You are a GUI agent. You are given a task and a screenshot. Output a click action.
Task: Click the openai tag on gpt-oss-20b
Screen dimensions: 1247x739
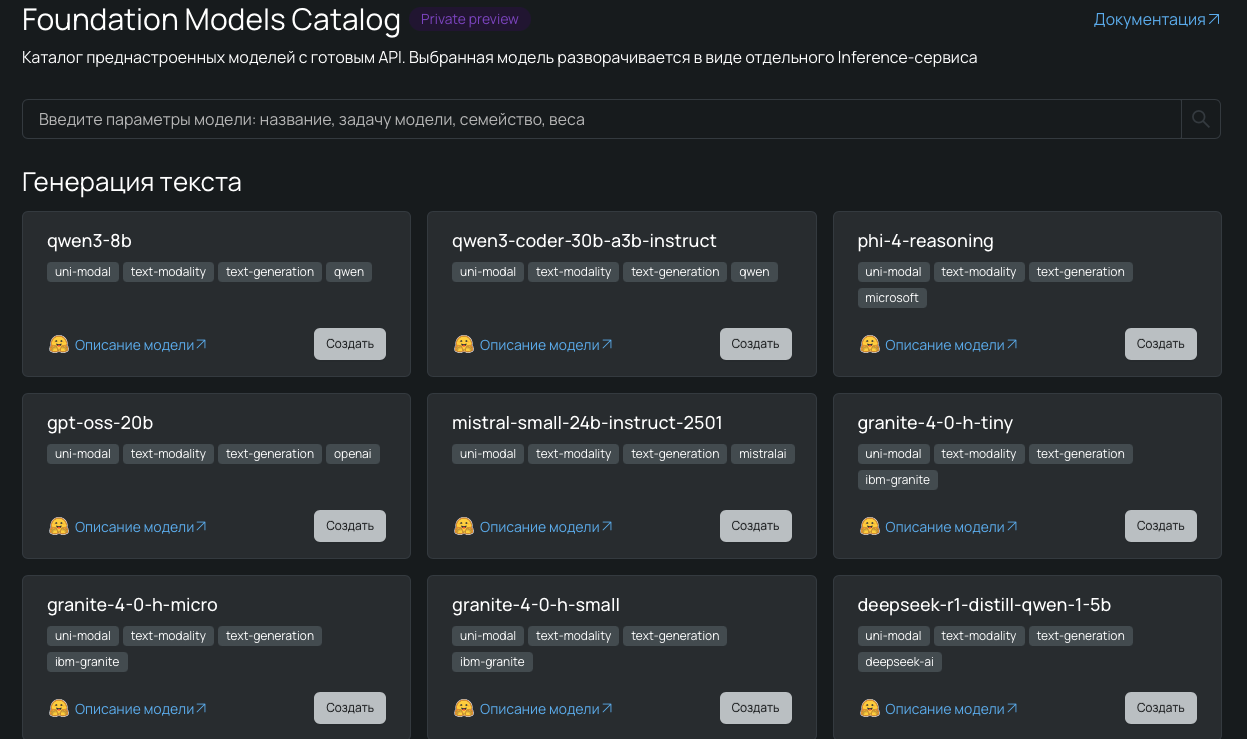click(353, 454)
